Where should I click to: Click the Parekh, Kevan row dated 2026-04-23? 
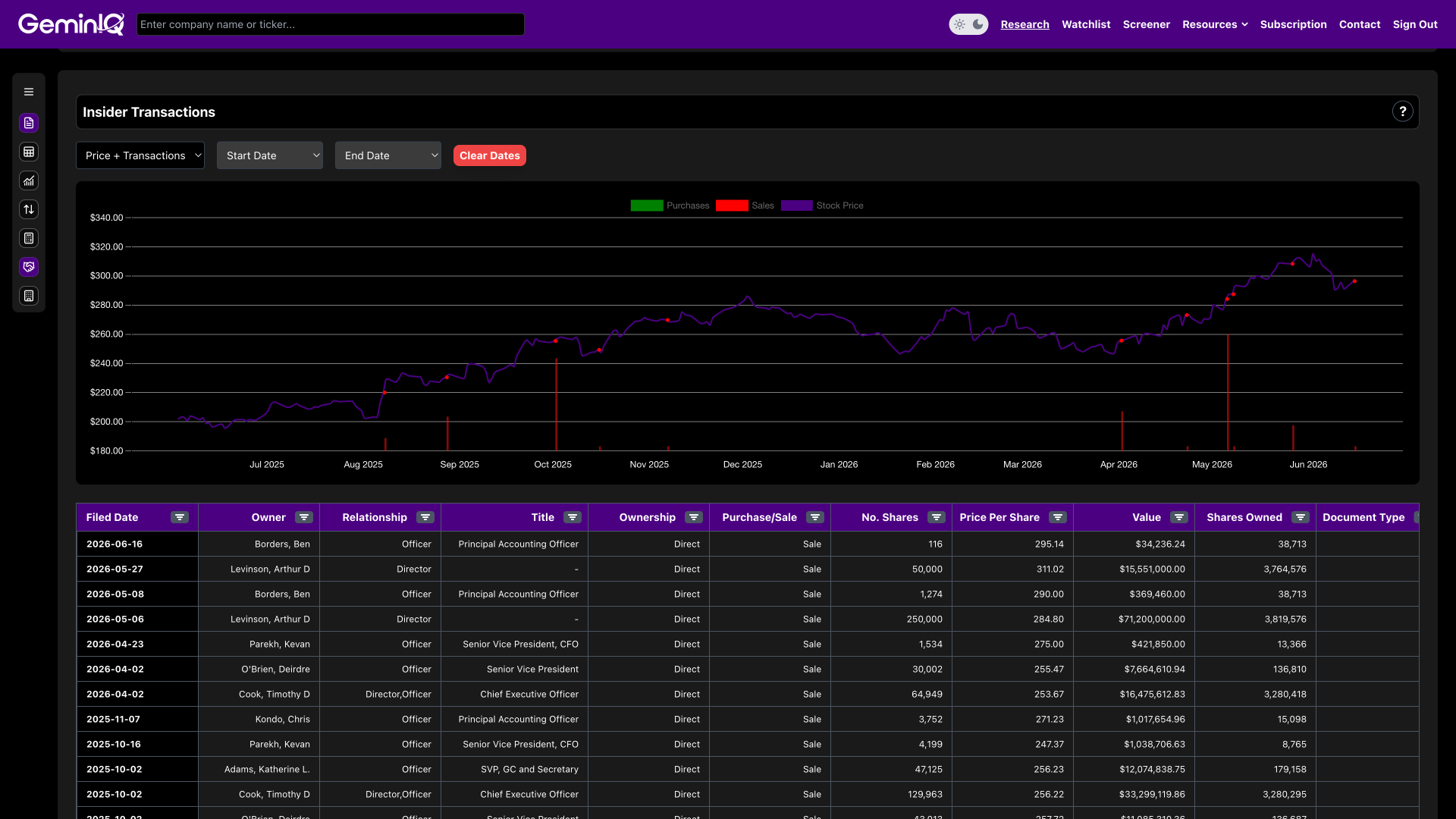[x=747, y=644]
